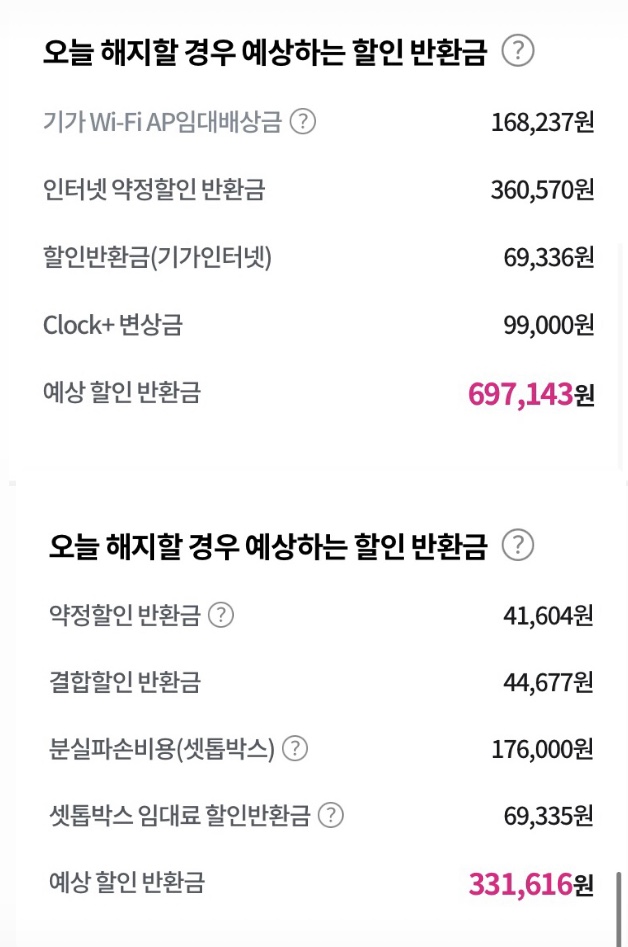Image resolution: width=628 pixels, height=947 pixels.
Task: Select the 360,570원 amount
Action: coord(542,189)
